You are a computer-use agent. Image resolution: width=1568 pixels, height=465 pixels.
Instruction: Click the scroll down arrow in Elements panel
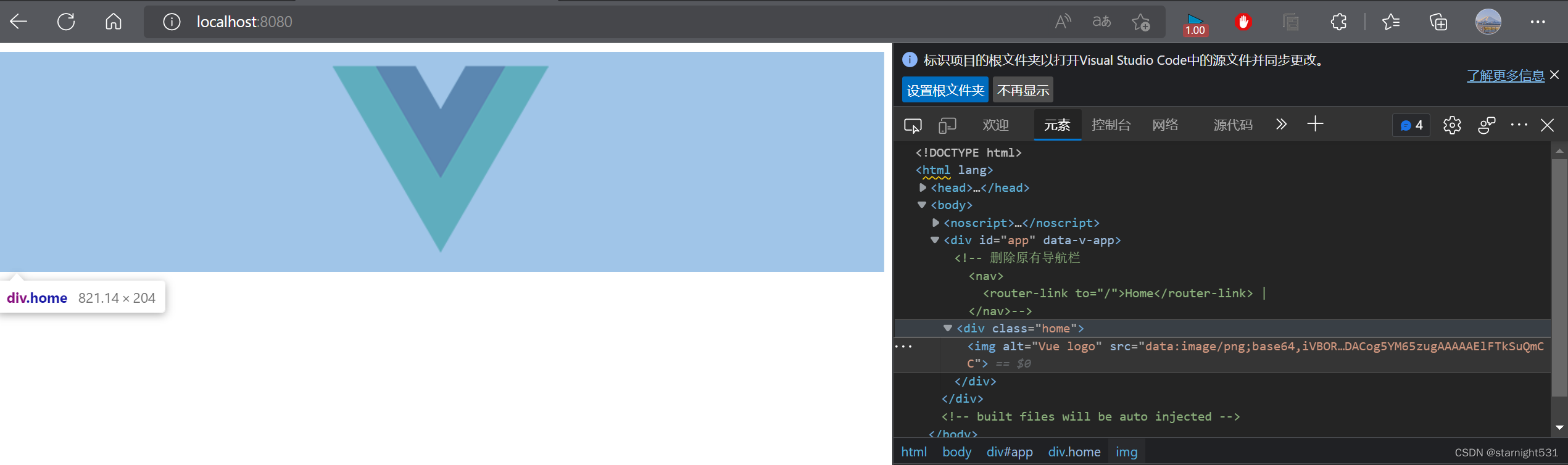click(1559, 427)
